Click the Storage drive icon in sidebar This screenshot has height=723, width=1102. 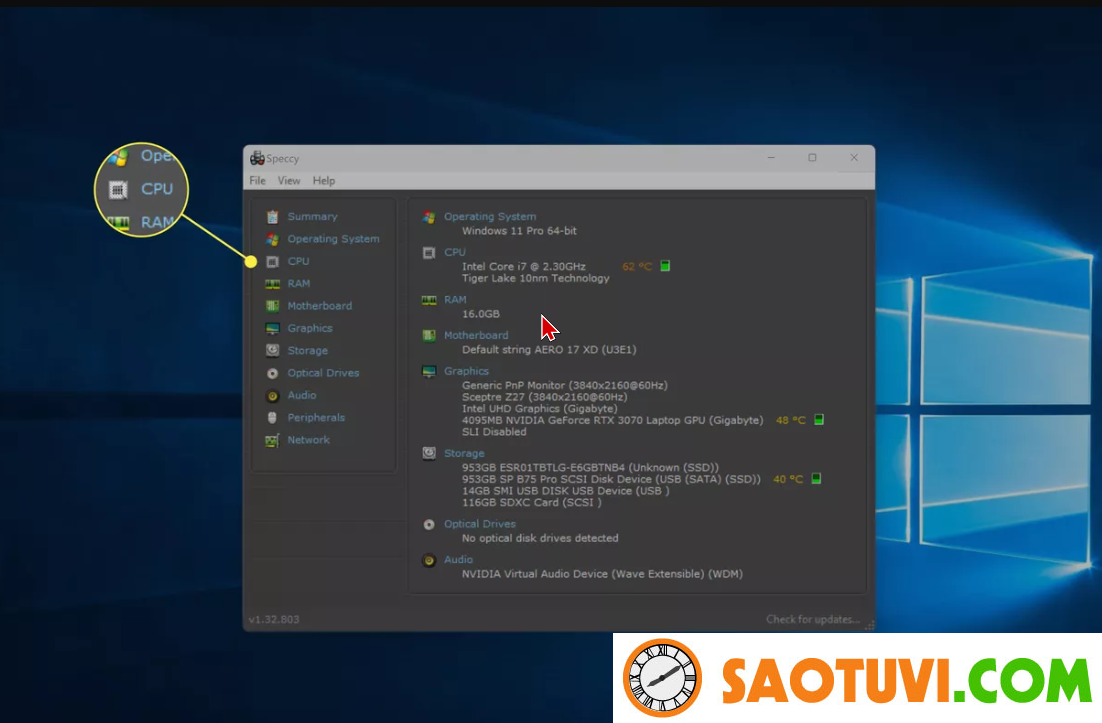point(273,351)
